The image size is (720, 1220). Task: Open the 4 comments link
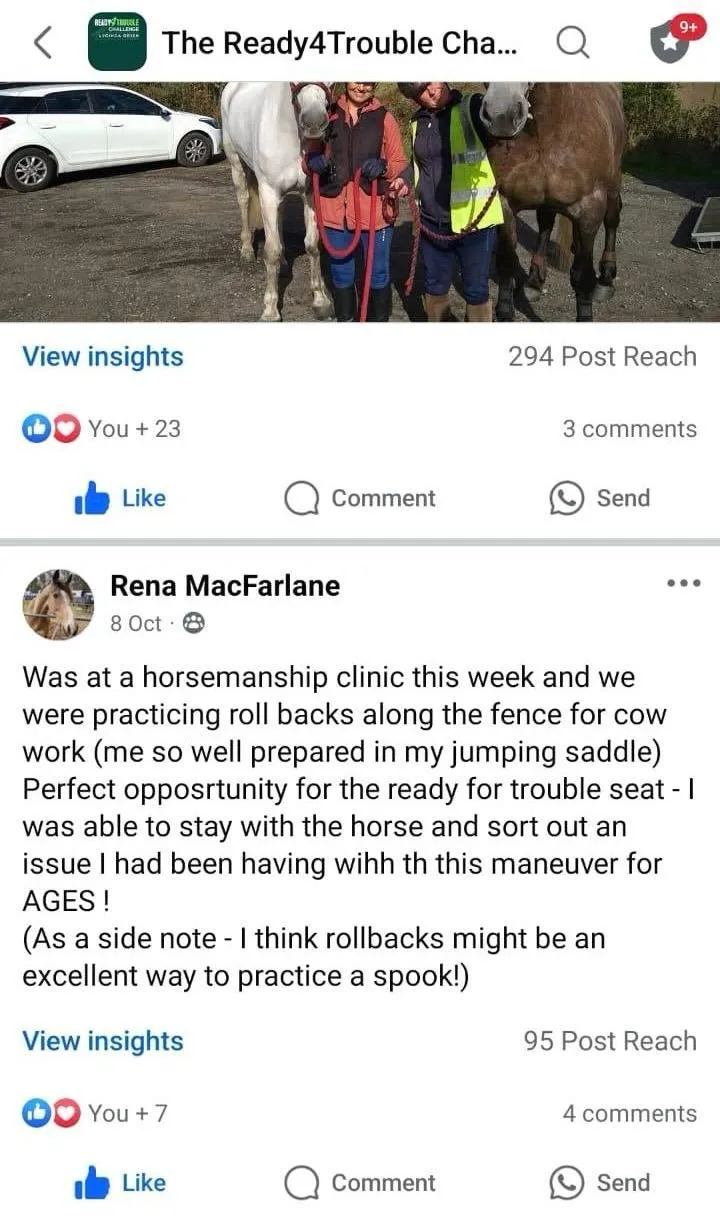coord(629,1114)
